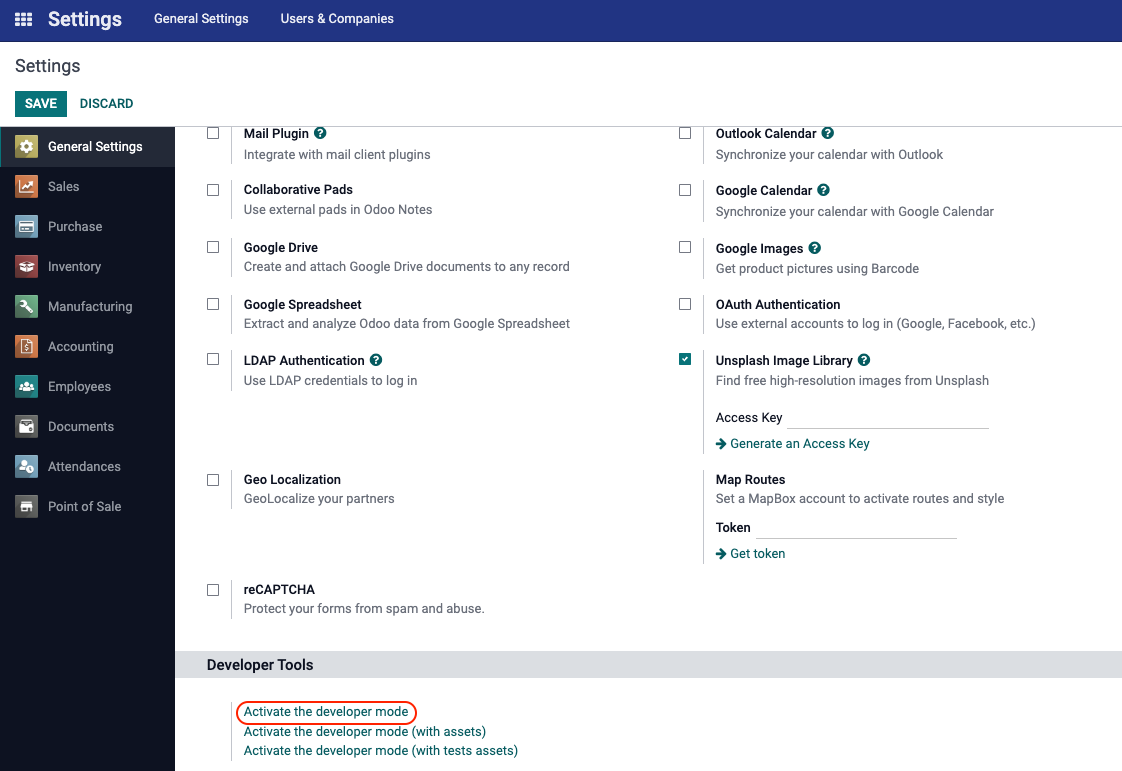Click the Accounting sidebar icon

click(27, 346)
